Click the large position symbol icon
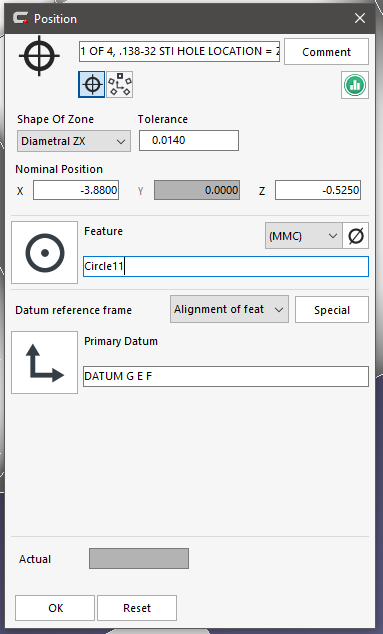This screenshot has height=634, width=383. pos(39,56)
